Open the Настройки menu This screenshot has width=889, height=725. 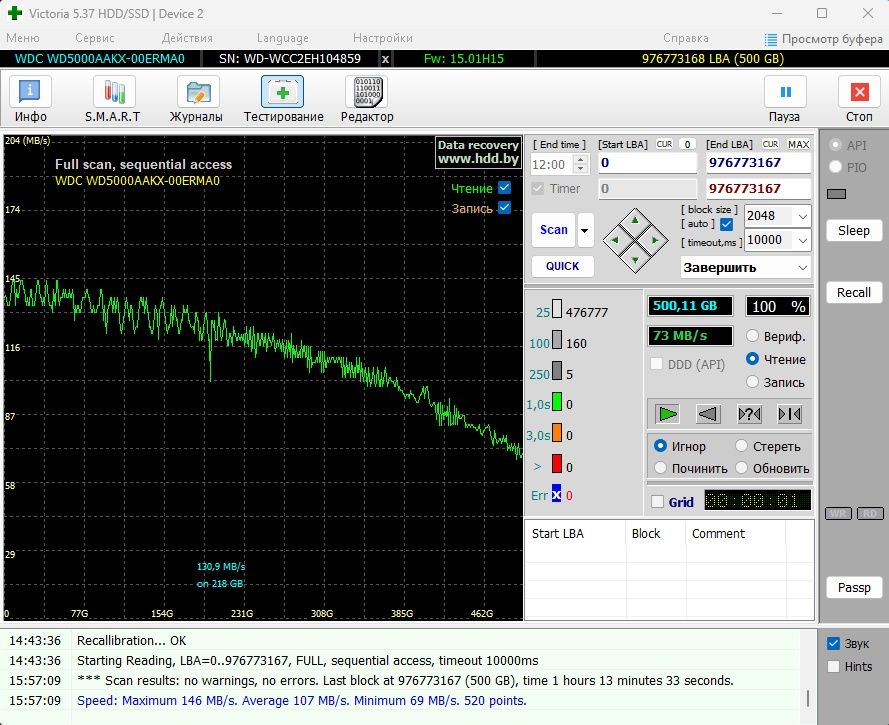pos(383,38)
